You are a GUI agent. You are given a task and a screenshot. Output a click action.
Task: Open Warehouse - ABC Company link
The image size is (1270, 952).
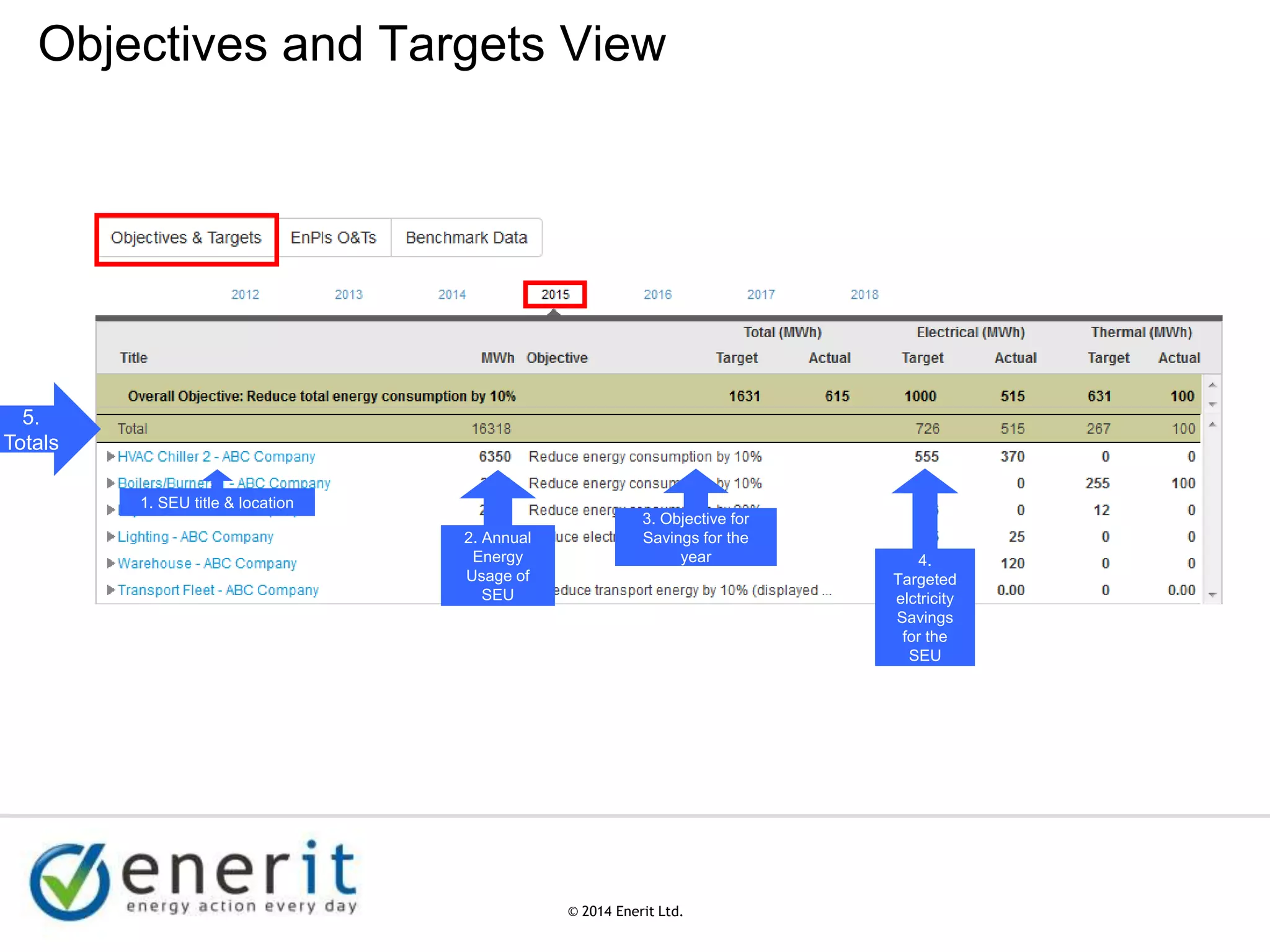207,563
